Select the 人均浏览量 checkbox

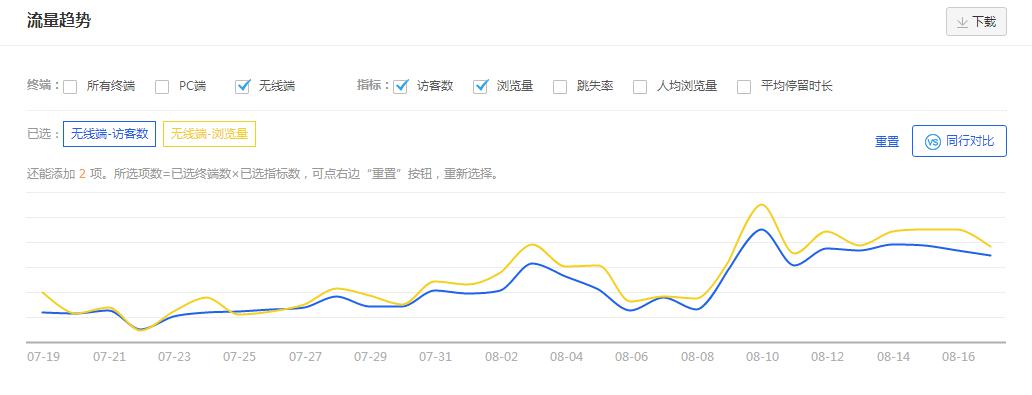pyautogui.click(x=640, y=87)
